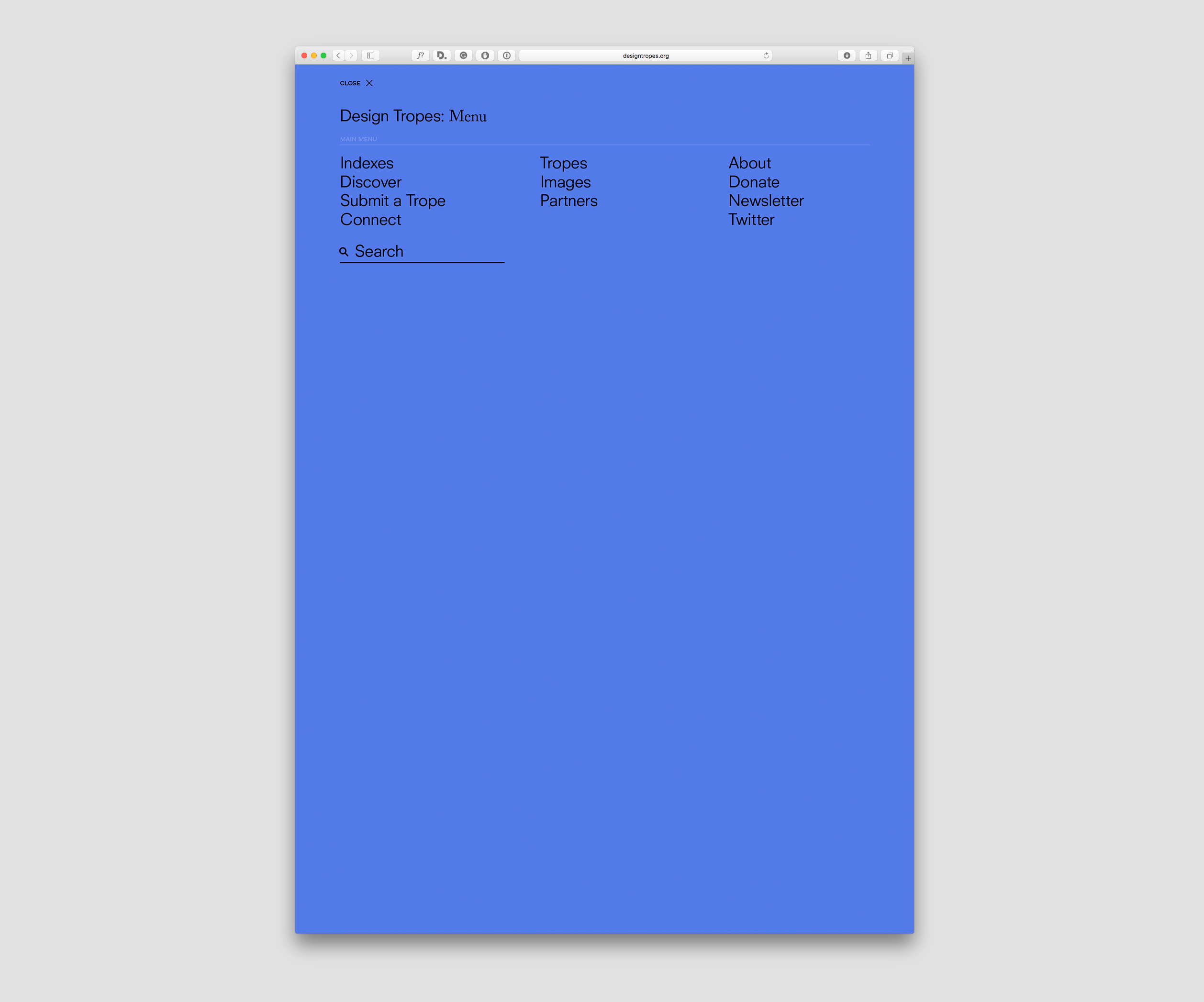Click the Grammarly G extension icon
This screenshot has width=1204, height=1002.
[463, 56]
